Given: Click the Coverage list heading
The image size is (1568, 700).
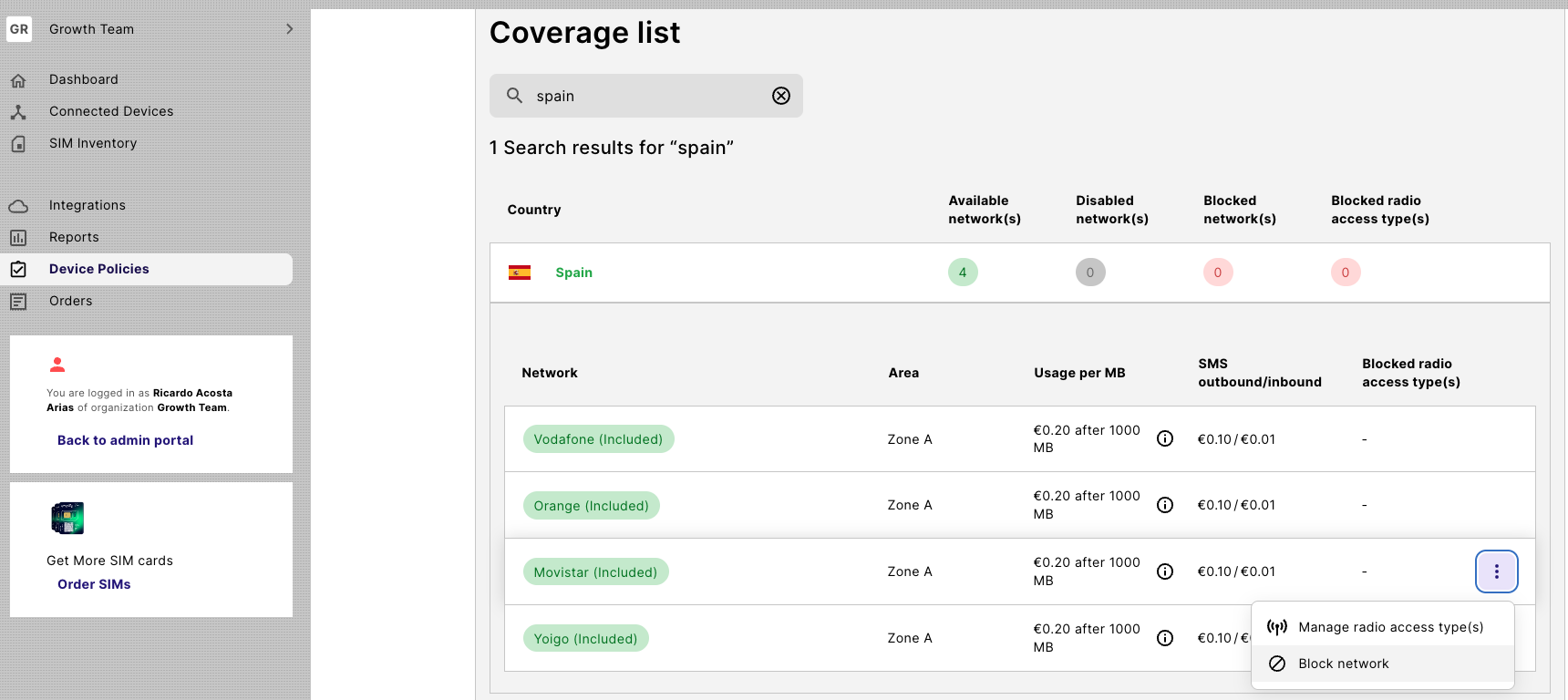Looking at the screenshot, I should (584, 33).
